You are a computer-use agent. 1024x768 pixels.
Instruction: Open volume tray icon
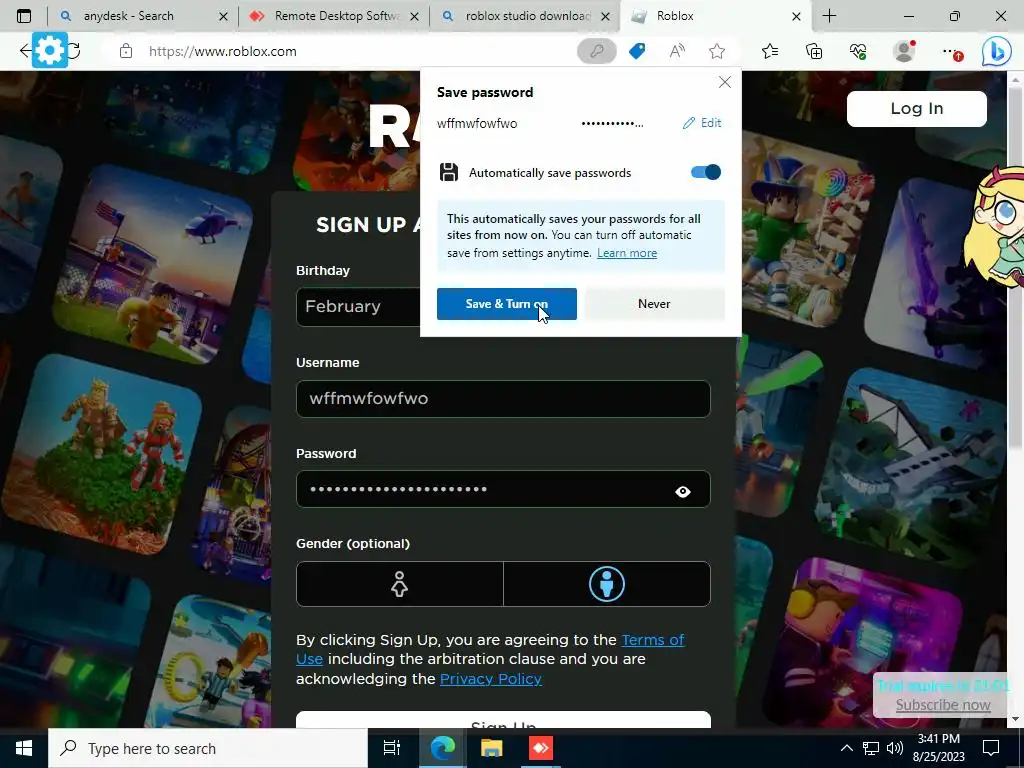[895, 748]
